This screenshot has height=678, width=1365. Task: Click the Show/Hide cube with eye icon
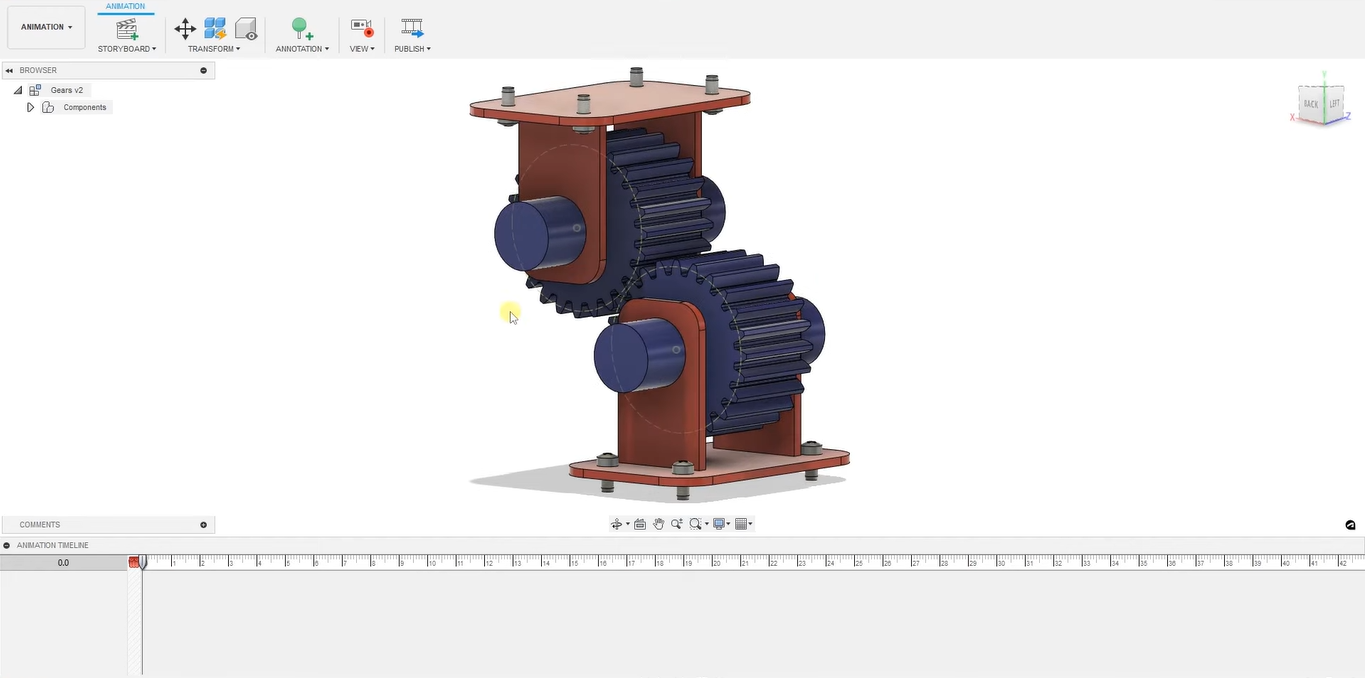246,29
